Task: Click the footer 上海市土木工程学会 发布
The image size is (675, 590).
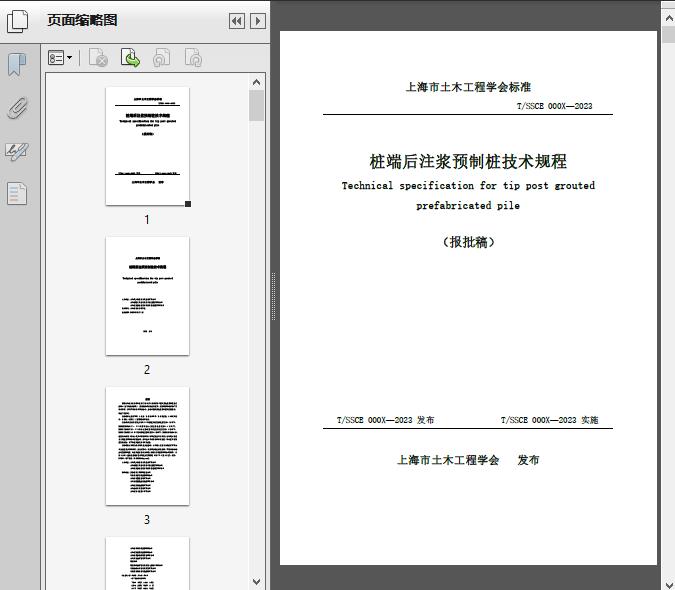Action: click(x=468, y=460)
